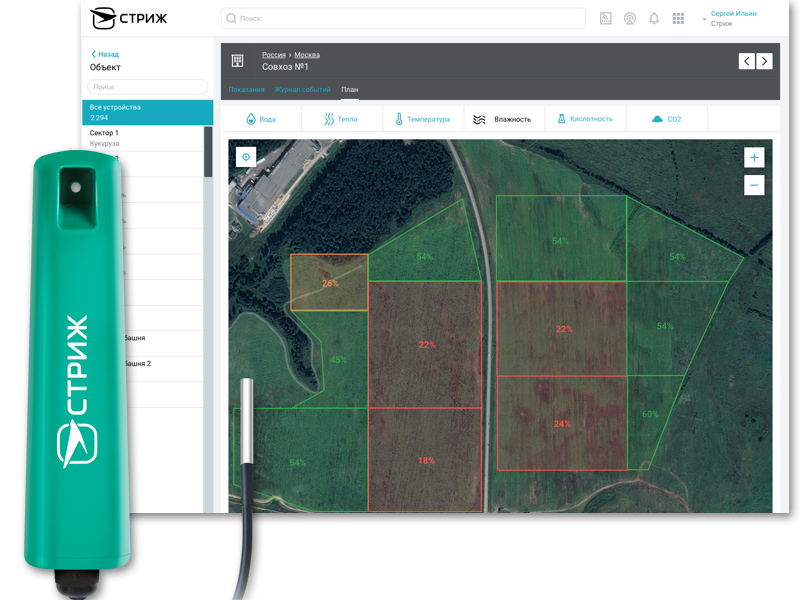Click sidebar Поиск search field
The height and width of the screenshot is (600, 800).
coord(147,87)
